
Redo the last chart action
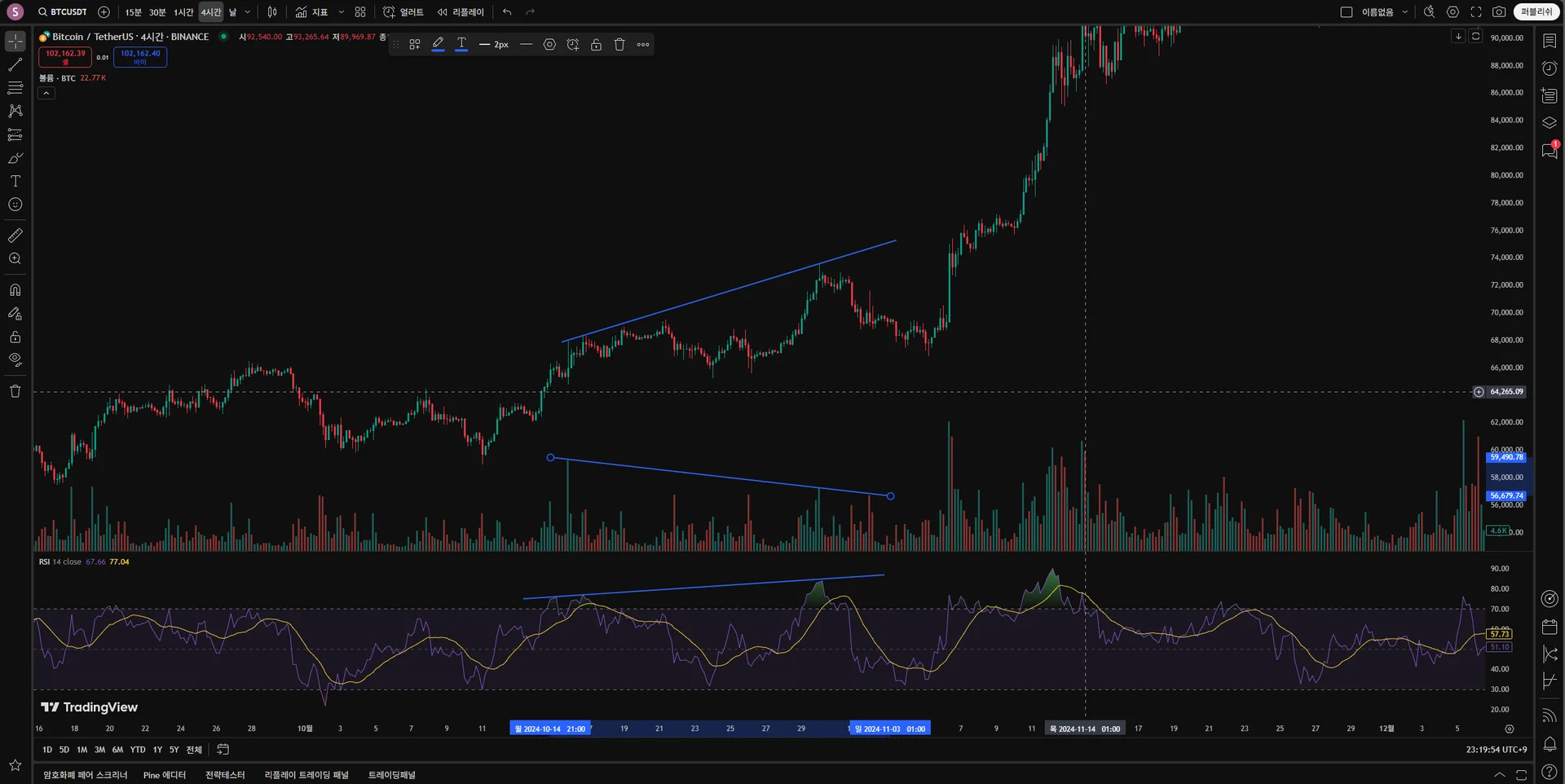click(x=531, y=12)
